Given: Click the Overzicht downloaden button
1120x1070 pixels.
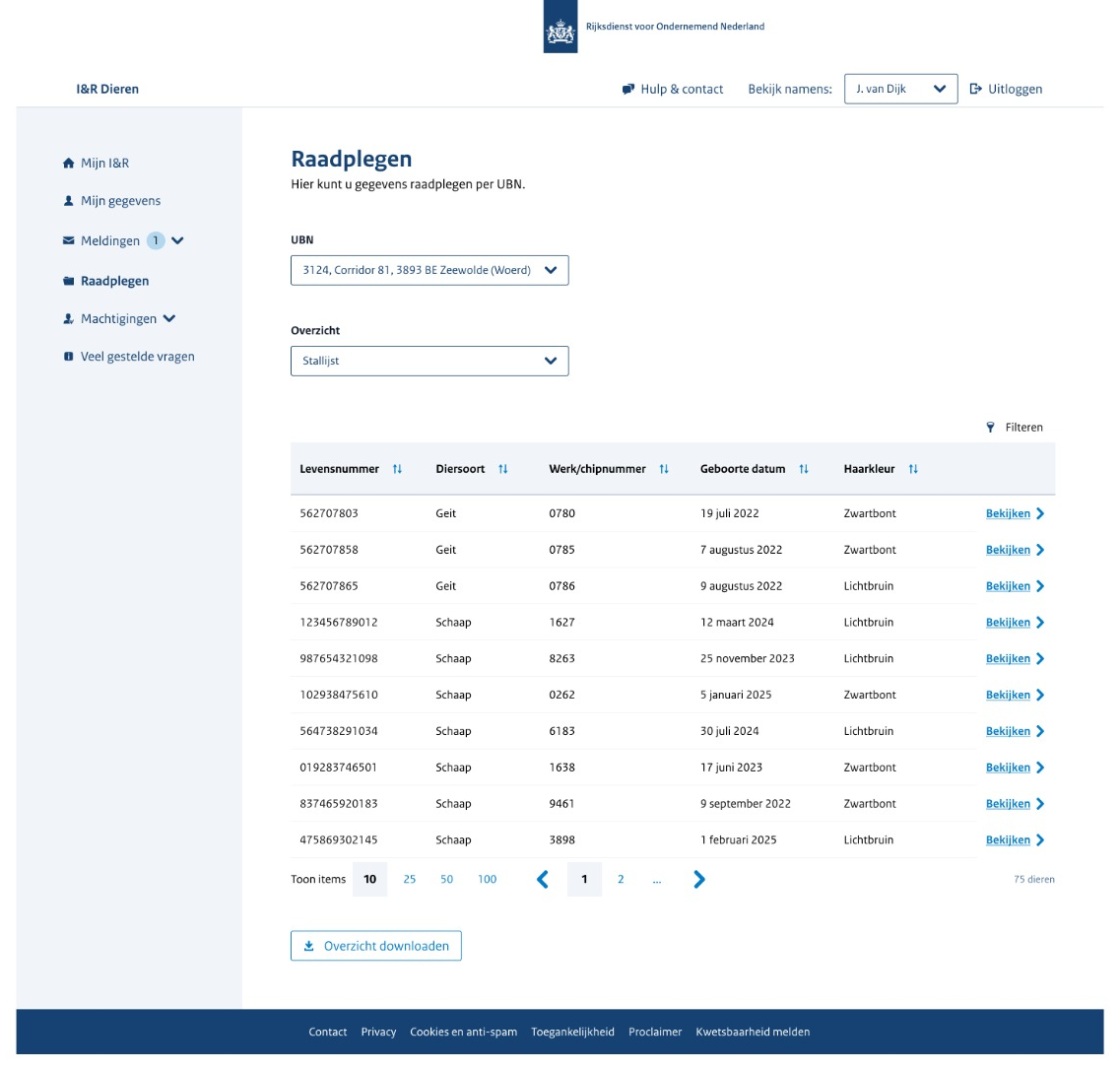Looking at the screenshot, I should click(x=375, y=946).
